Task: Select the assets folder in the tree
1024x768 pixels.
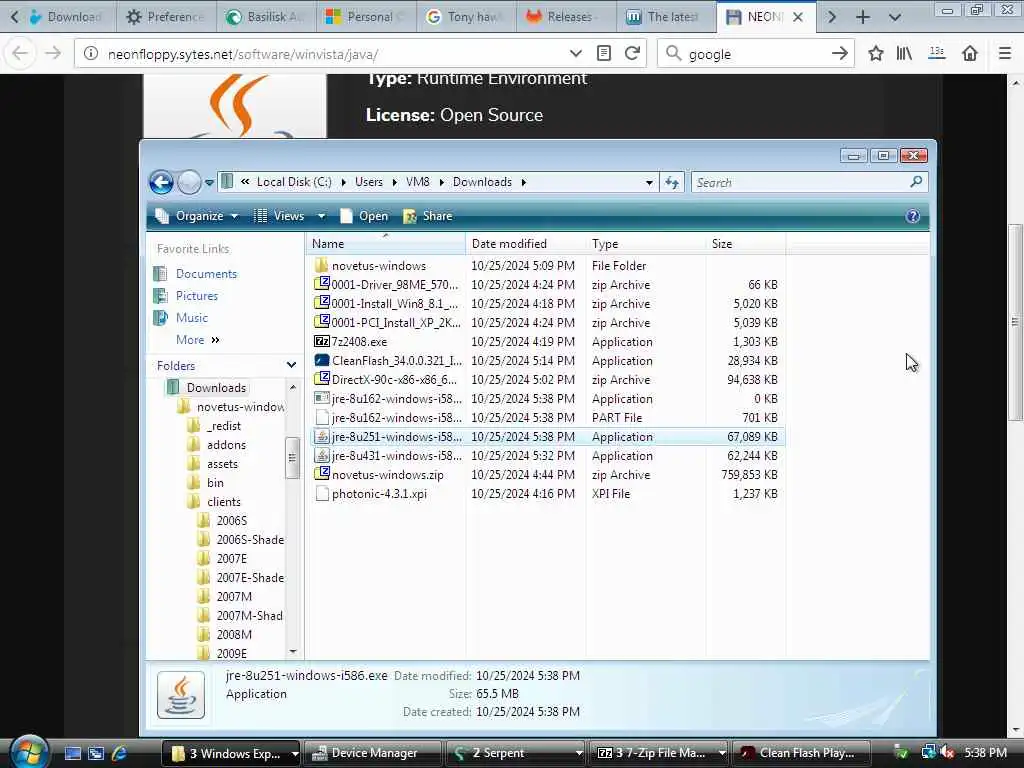Action: [222, 464]
